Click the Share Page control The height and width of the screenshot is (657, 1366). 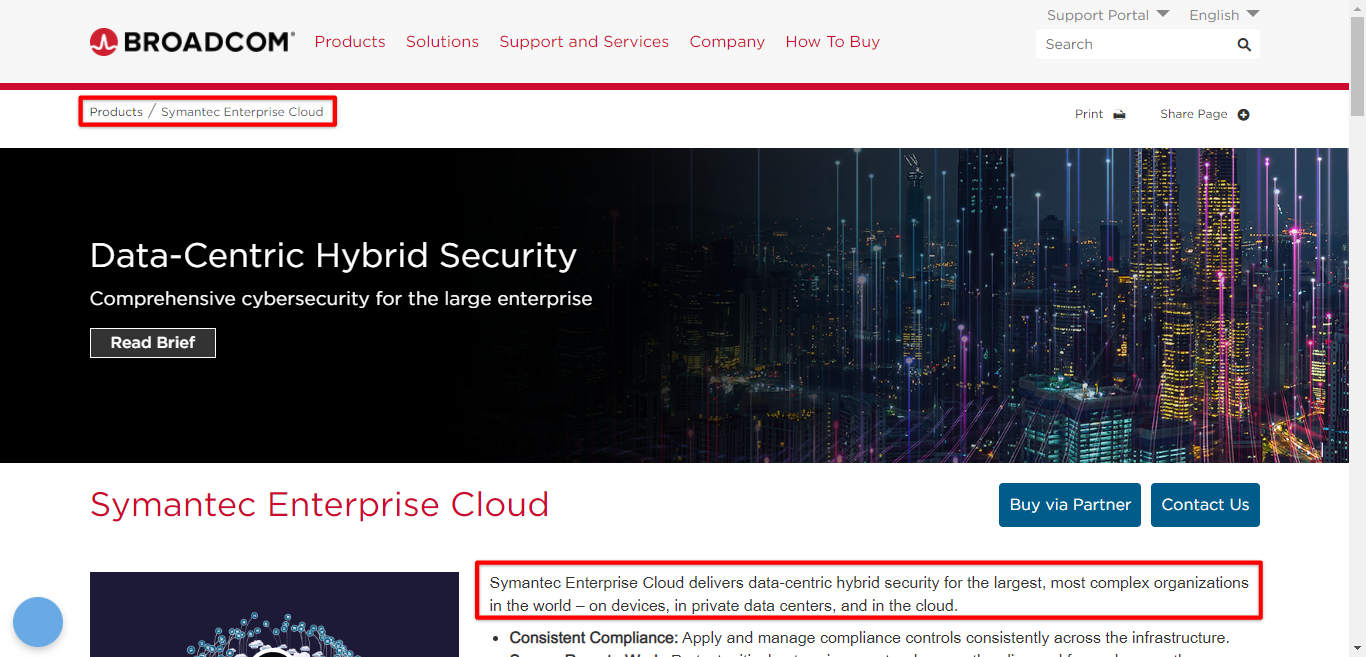click(1193, 113)
